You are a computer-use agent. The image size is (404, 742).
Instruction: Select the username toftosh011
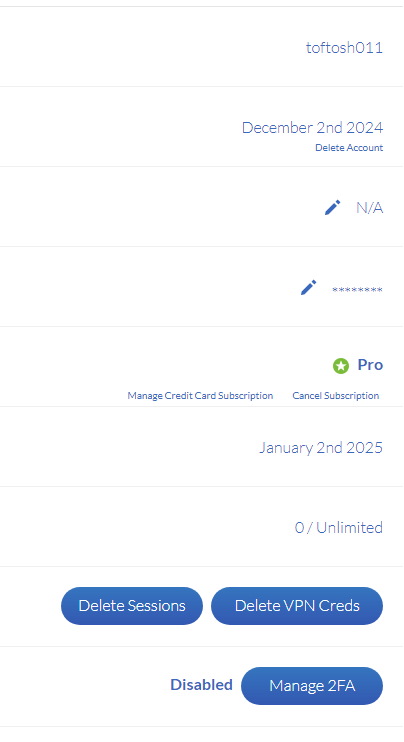(x=344, y=48)
